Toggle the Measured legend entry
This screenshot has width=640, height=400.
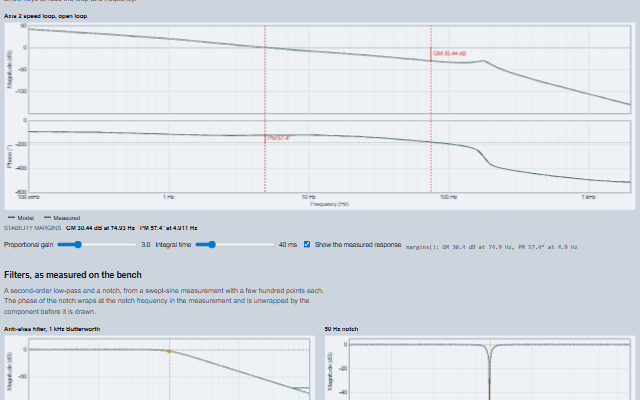click(62, 218)
